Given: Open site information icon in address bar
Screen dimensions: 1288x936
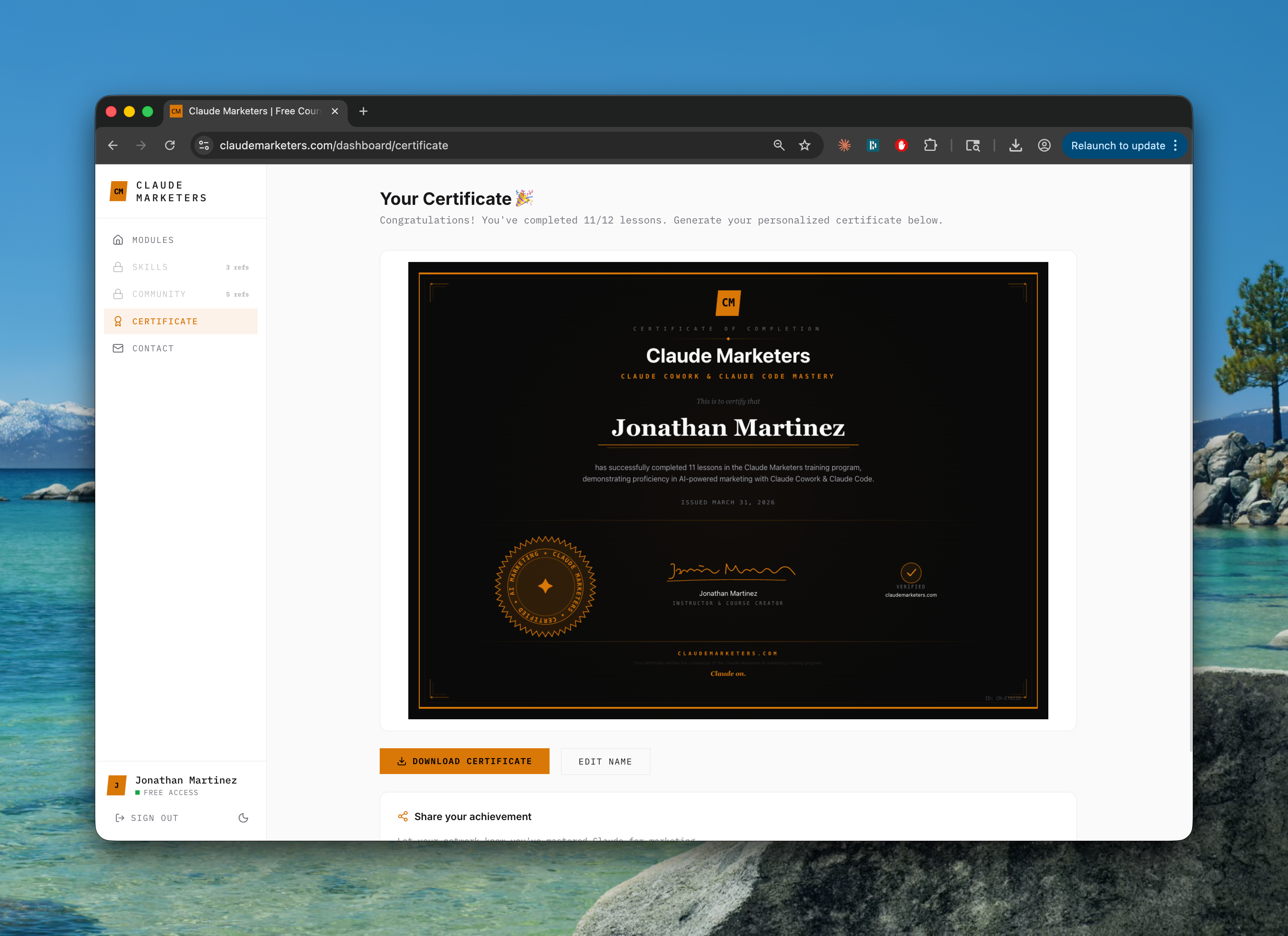Looking at the screenshot, I should point(204,145).
